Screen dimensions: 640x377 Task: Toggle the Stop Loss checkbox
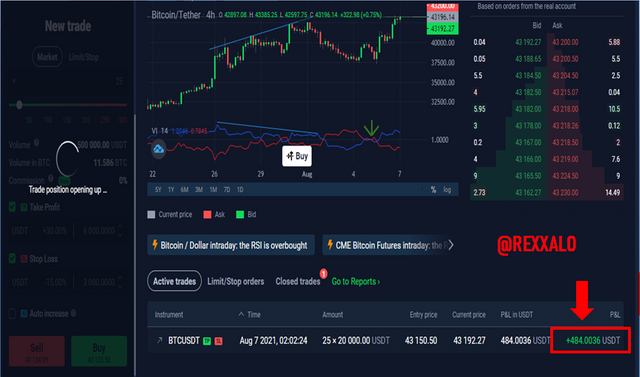pyautogui.click(x=12, y=258)
